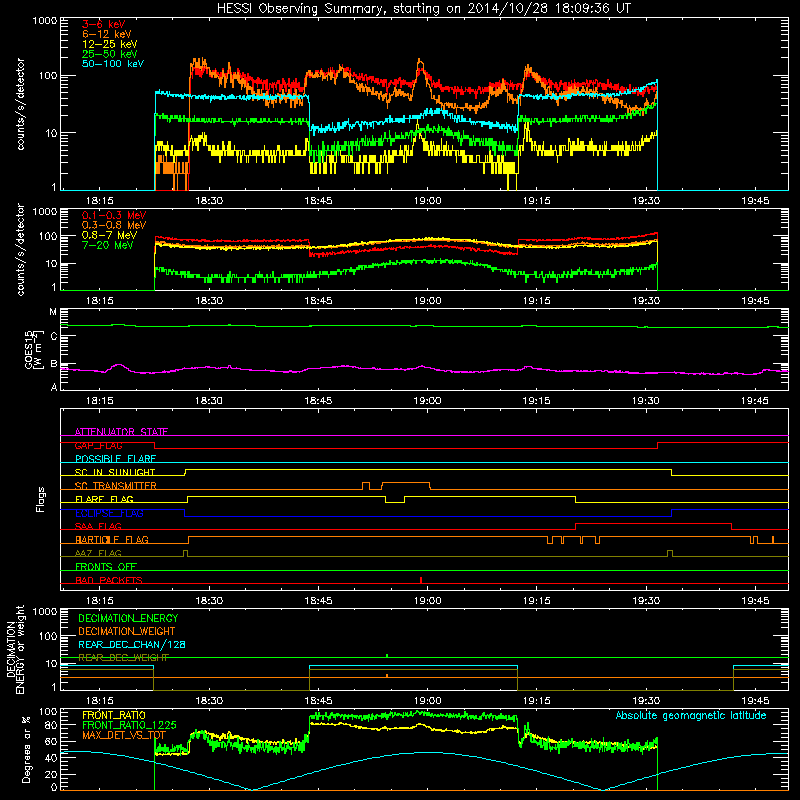800x800 pixels.
Task: Click the 'A' class tick label
Action: (54, 387)
